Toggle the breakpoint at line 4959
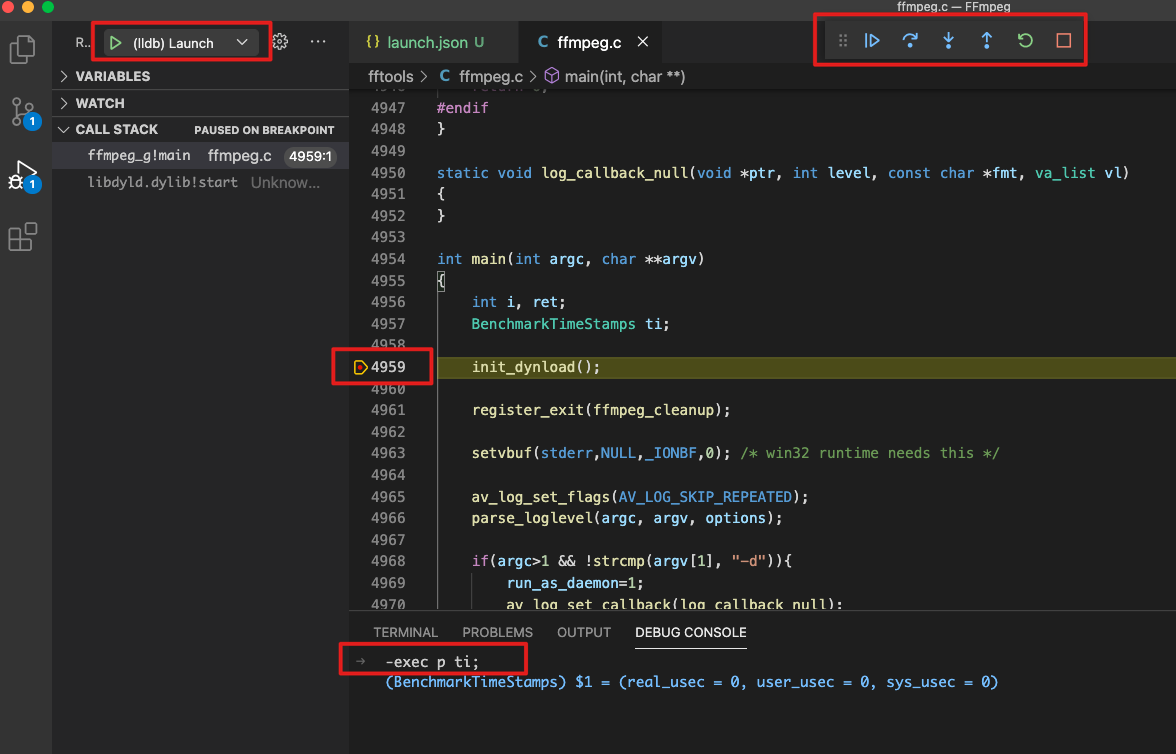 pyautogui.click(x=360, y=367)
